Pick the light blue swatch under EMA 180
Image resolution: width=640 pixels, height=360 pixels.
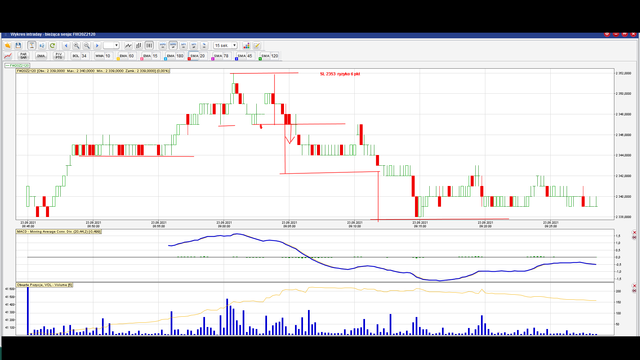click(165, 59)
